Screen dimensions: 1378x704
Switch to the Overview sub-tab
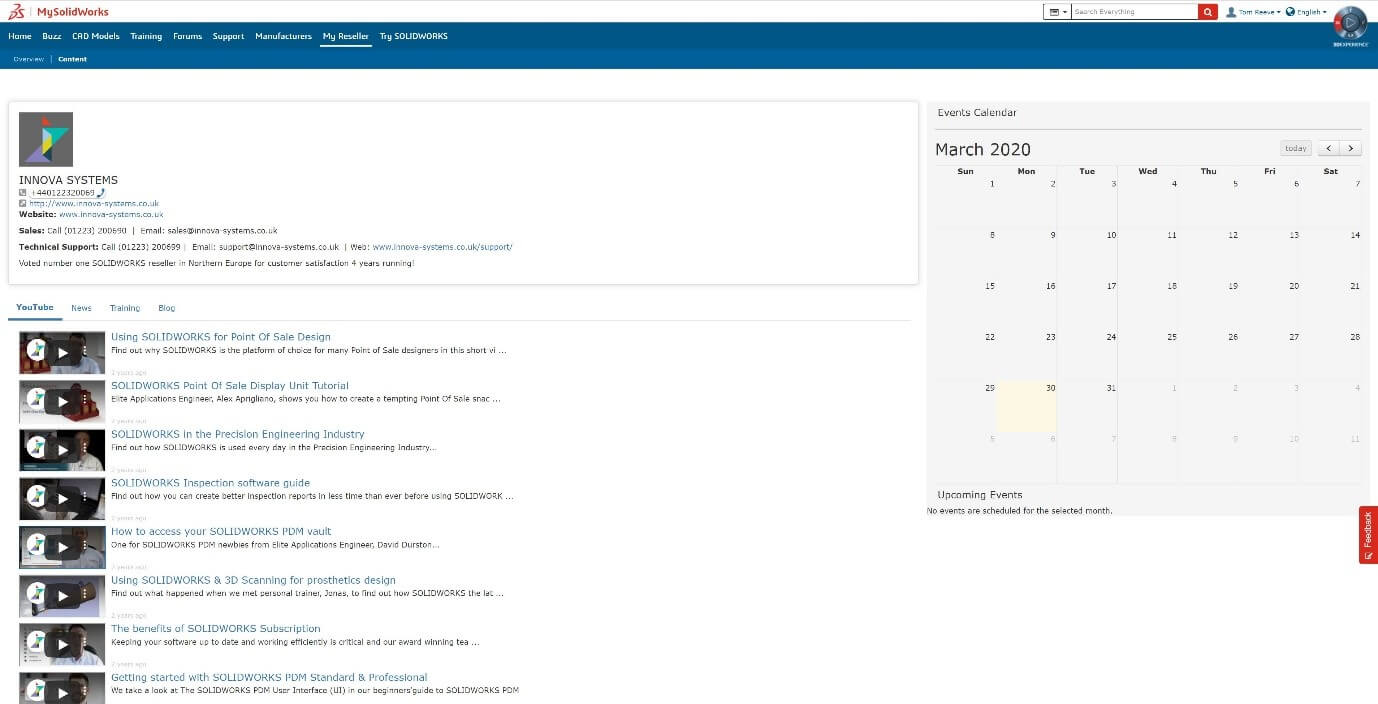point(28,59)
